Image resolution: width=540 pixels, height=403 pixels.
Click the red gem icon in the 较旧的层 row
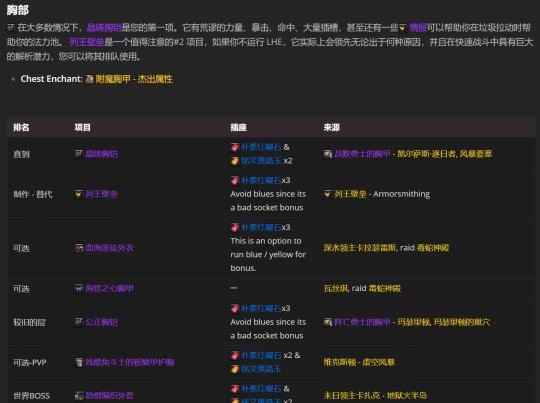(x=235, y=309)
